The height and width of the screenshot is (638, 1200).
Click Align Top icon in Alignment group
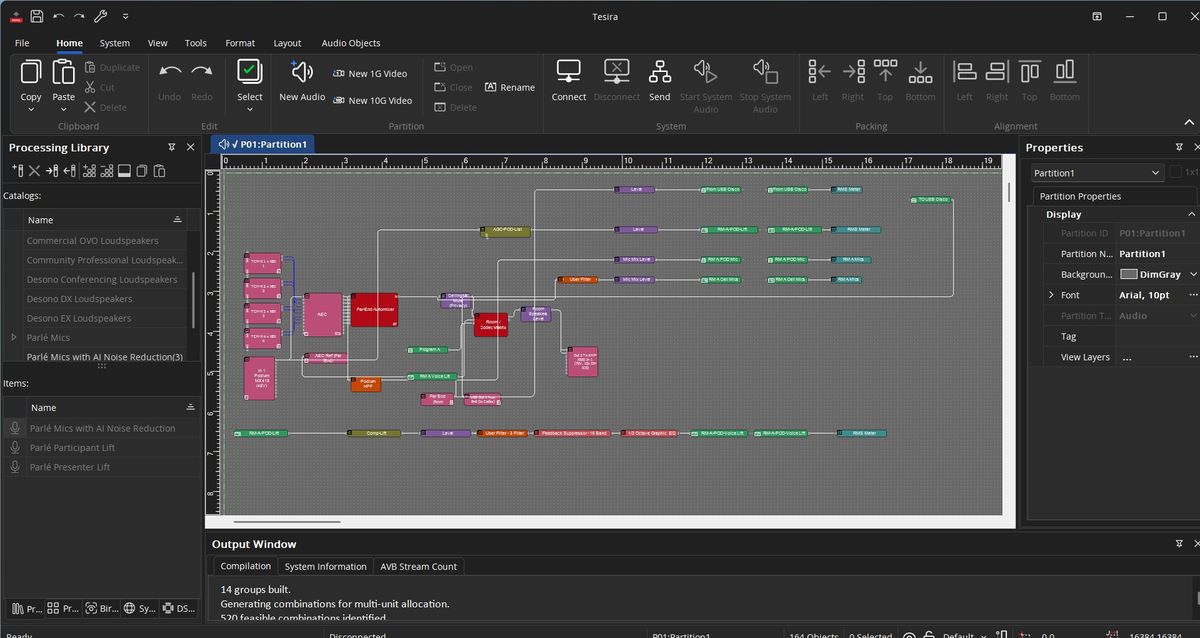[1030, 72]
